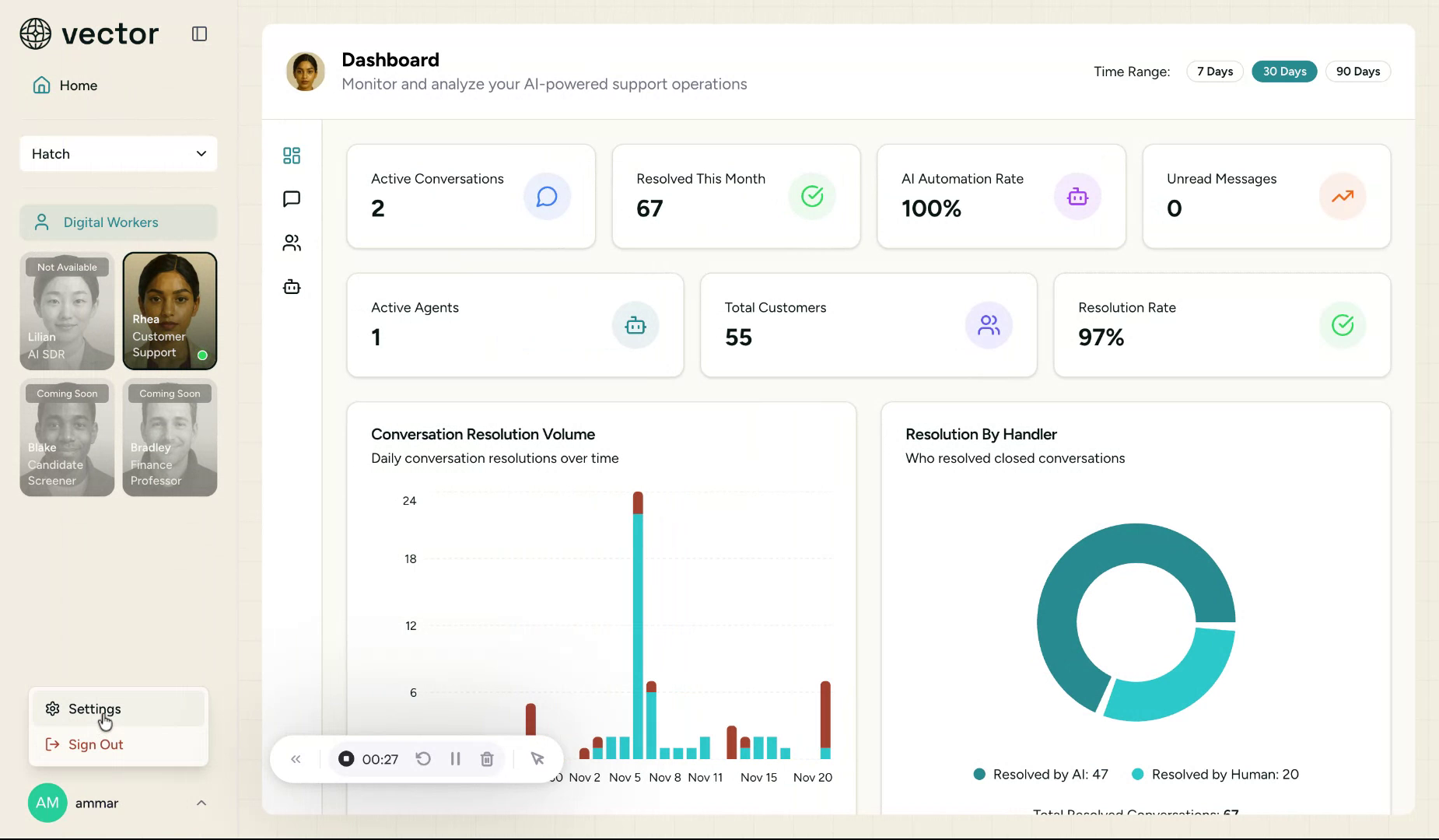This screenshot has width=1439, height=840.
Task: Stop the screen recording
Action: pos(346,759)
